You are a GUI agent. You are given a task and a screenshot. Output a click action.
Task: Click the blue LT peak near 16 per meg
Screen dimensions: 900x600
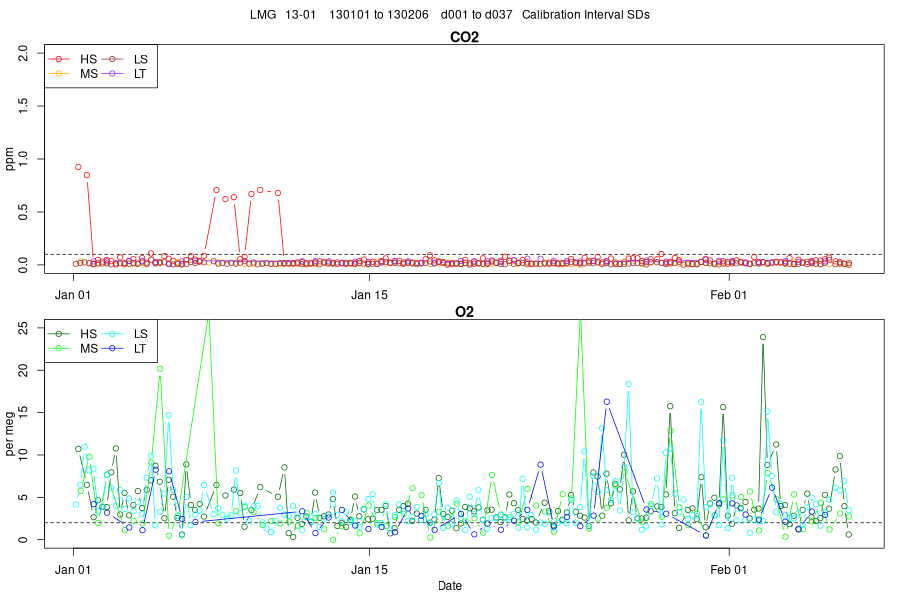(607, 402)
